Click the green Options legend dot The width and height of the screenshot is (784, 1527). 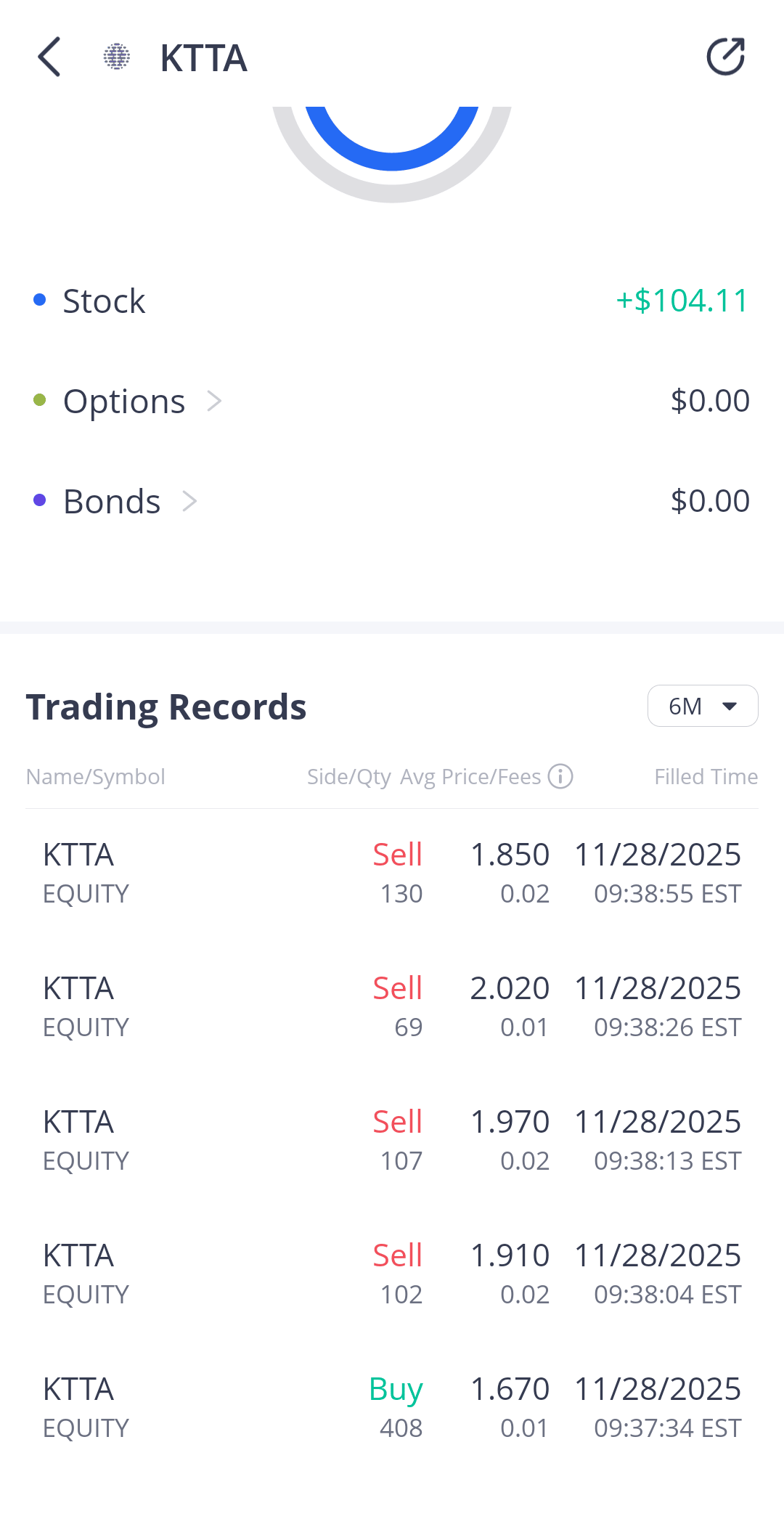coord(40,400)
